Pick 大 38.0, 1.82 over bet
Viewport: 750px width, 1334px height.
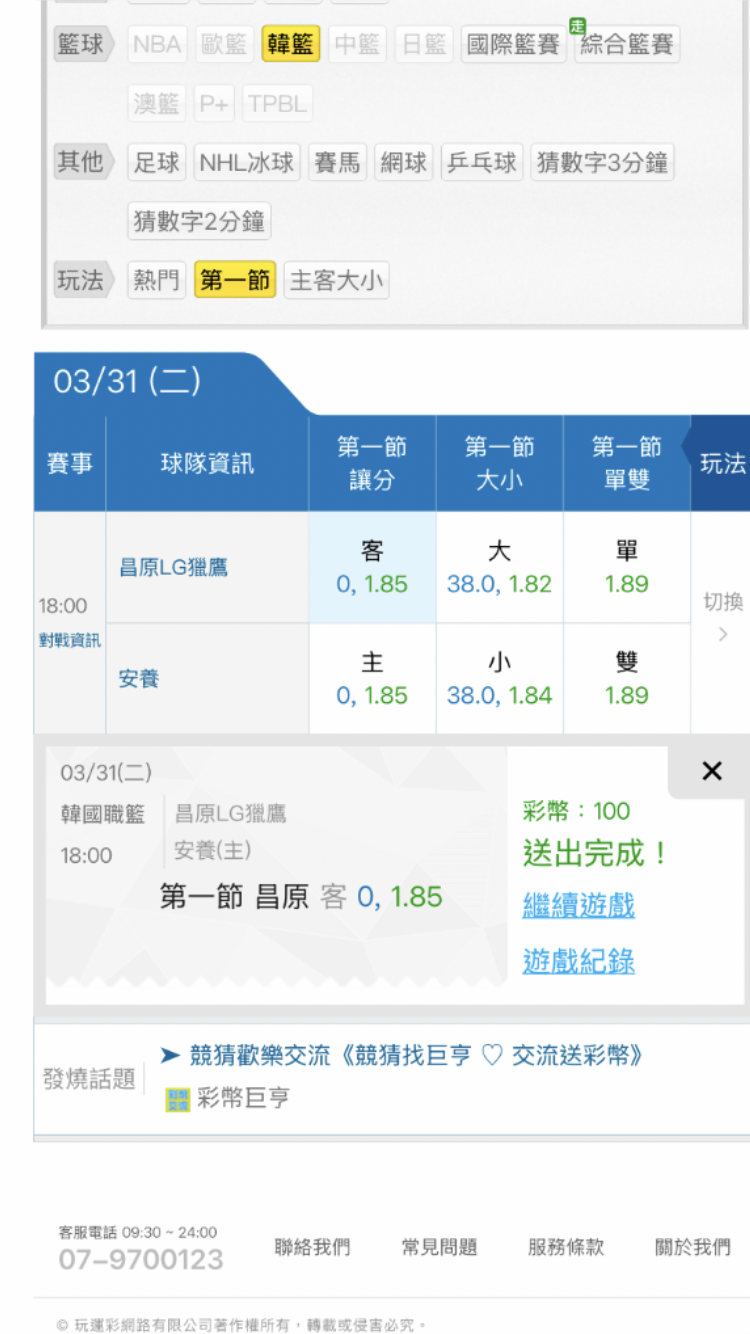point(499,568)
